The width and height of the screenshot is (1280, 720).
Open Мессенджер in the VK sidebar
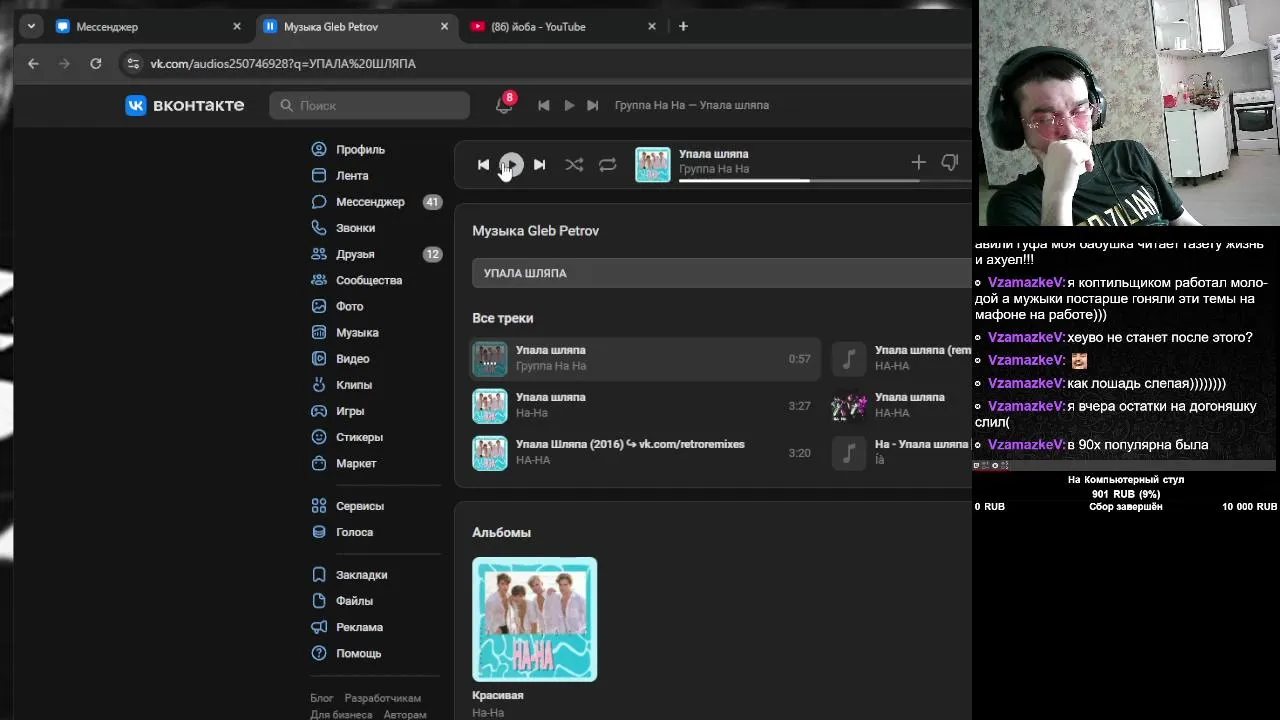[x=374, y=202]
